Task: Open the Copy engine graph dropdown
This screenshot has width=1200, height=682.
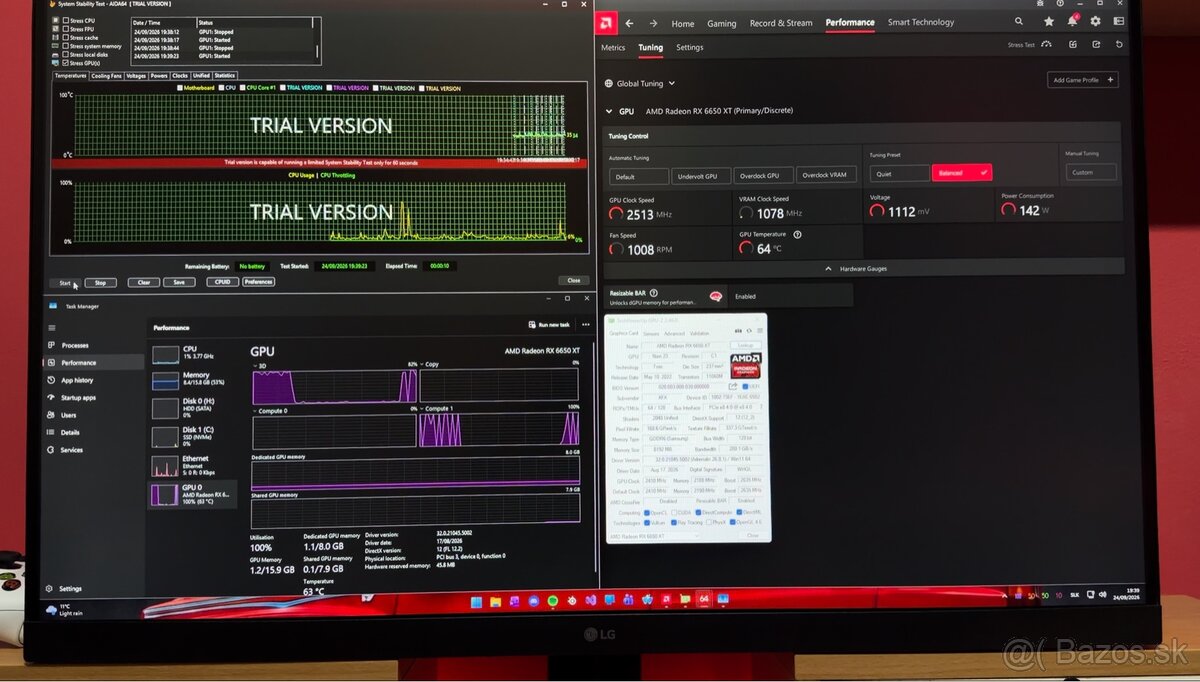Action: point(422,365)
